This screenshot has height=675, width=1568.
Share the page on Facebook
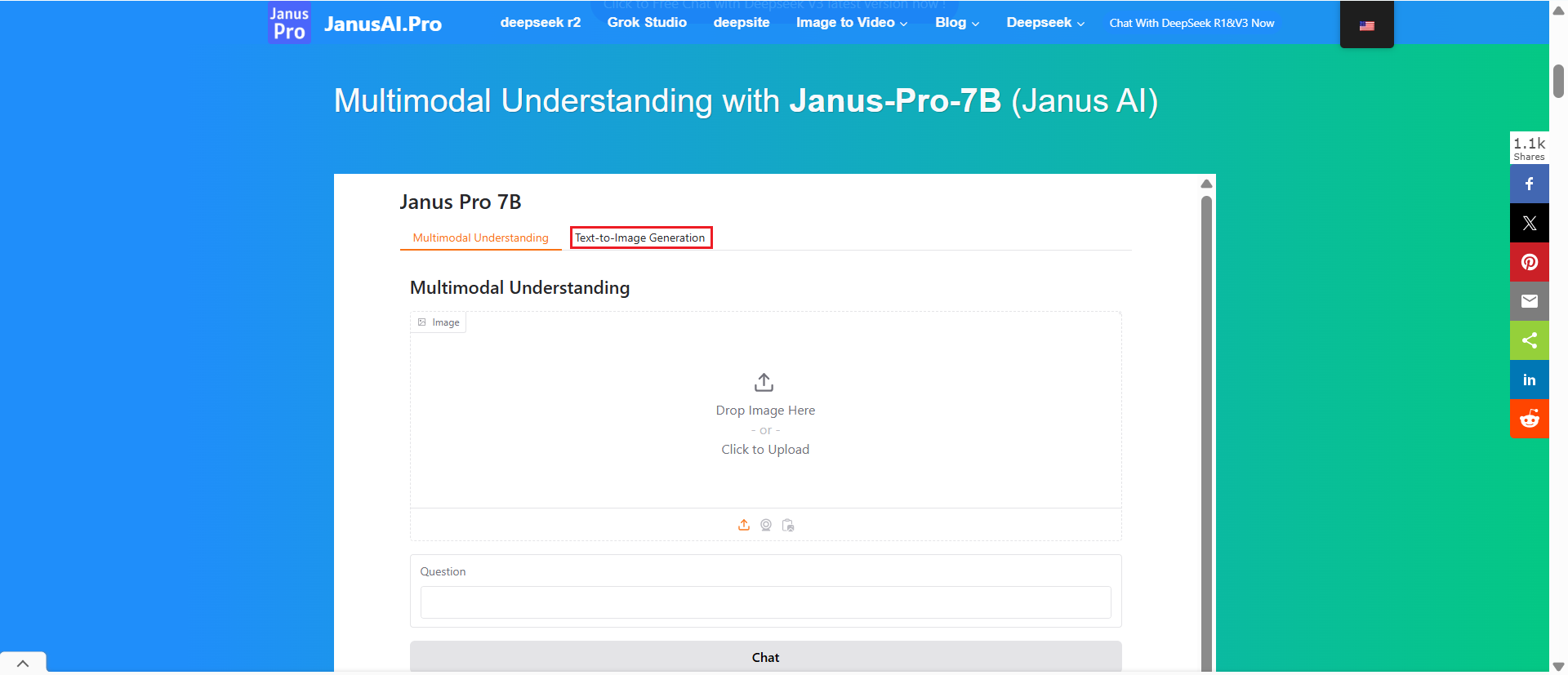tap(1530, 184)
